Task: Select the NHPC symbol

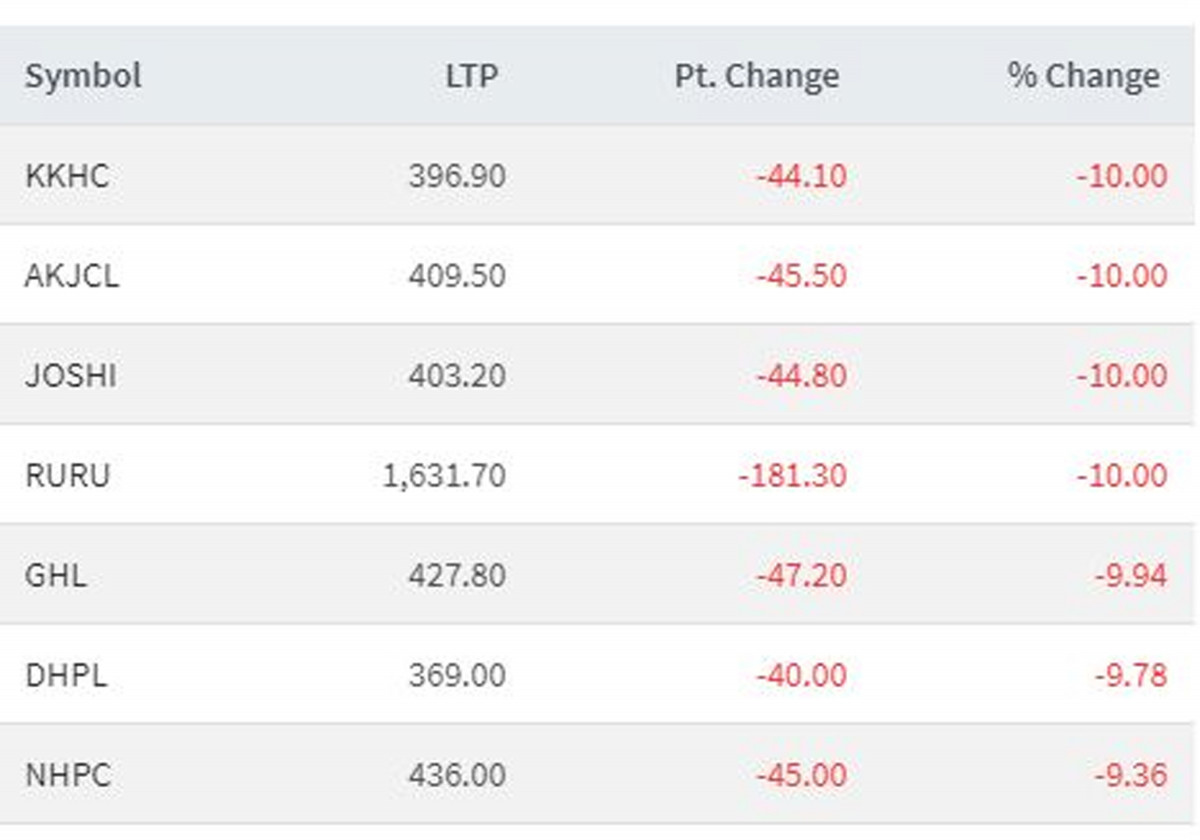Action: 67,776
